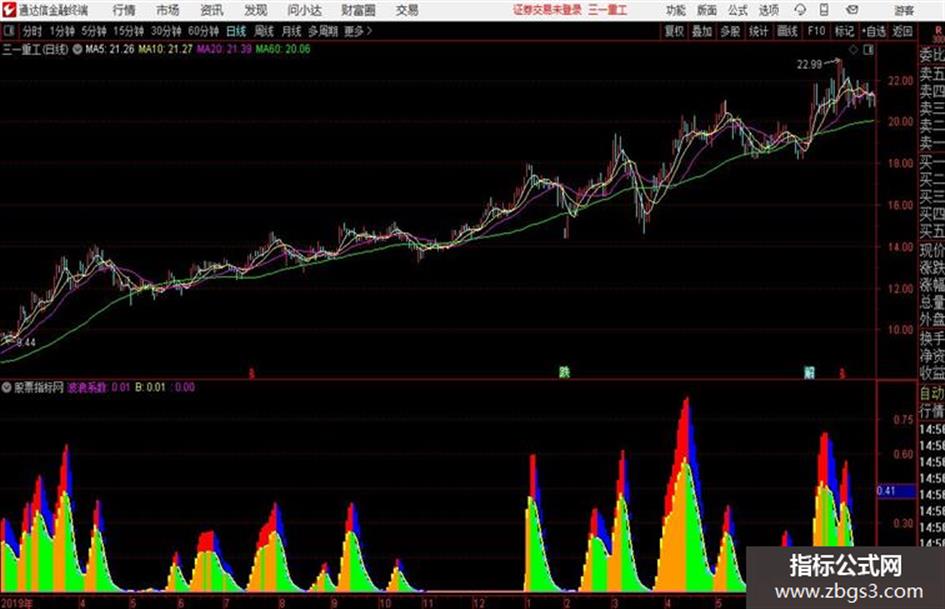
Task: Click the 跌 marker on chart
Action: [564, 373]
